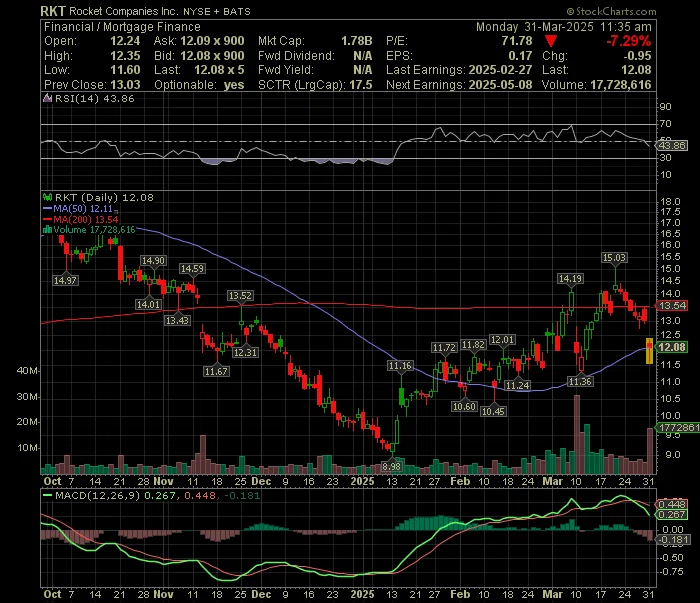Viewport: 700px width, 603px height.
Task: Click the 0.448 MACD signal axis tag
Action: (x=671, y=504)
